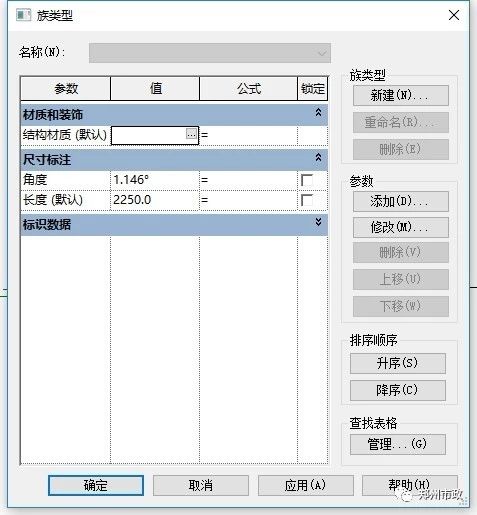The width and height of the screenshot is (477, 515).
Task: Close the 族类型 dialog
Action: click(454, 15)
